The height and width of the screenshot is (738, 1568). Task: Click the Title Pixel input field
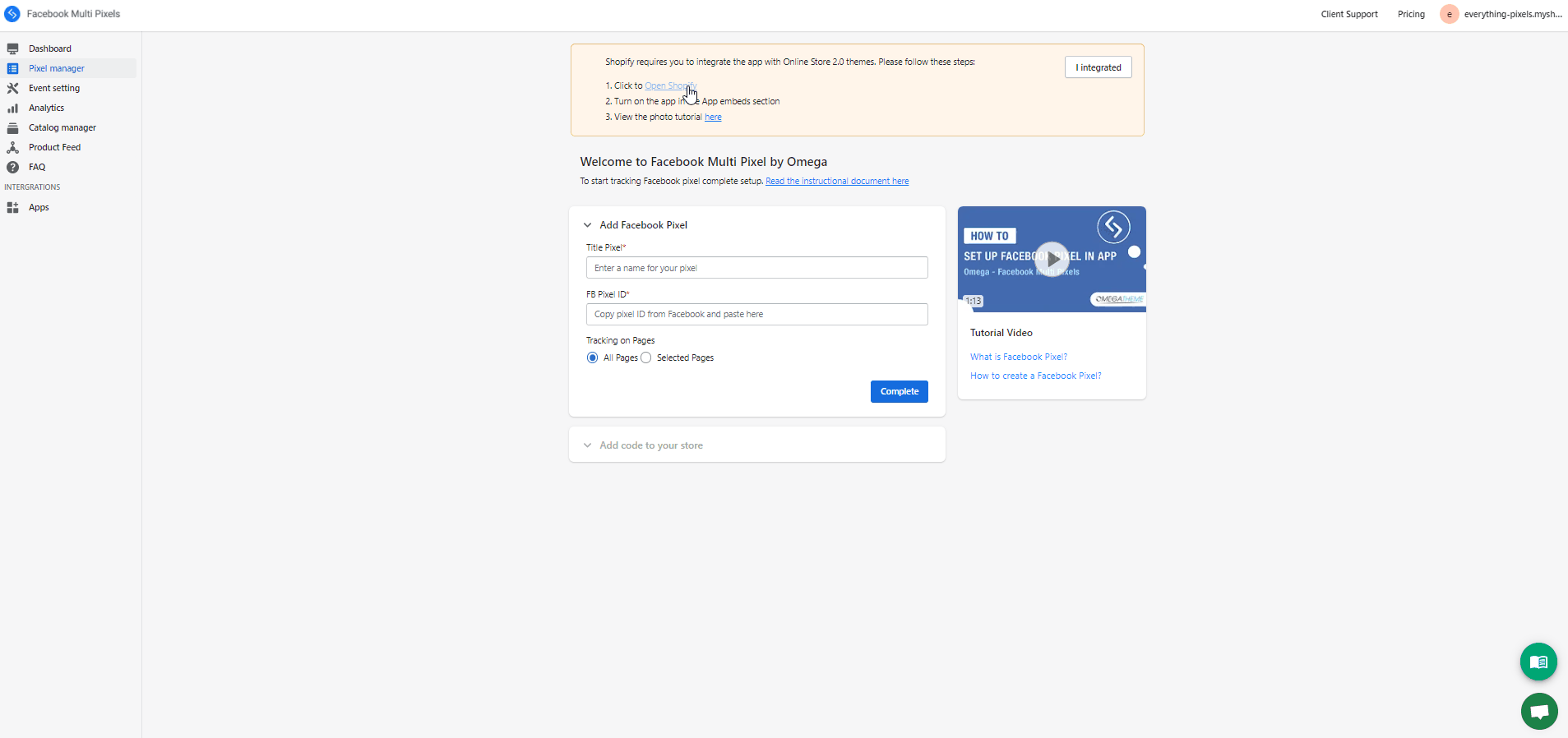point(756,268)
